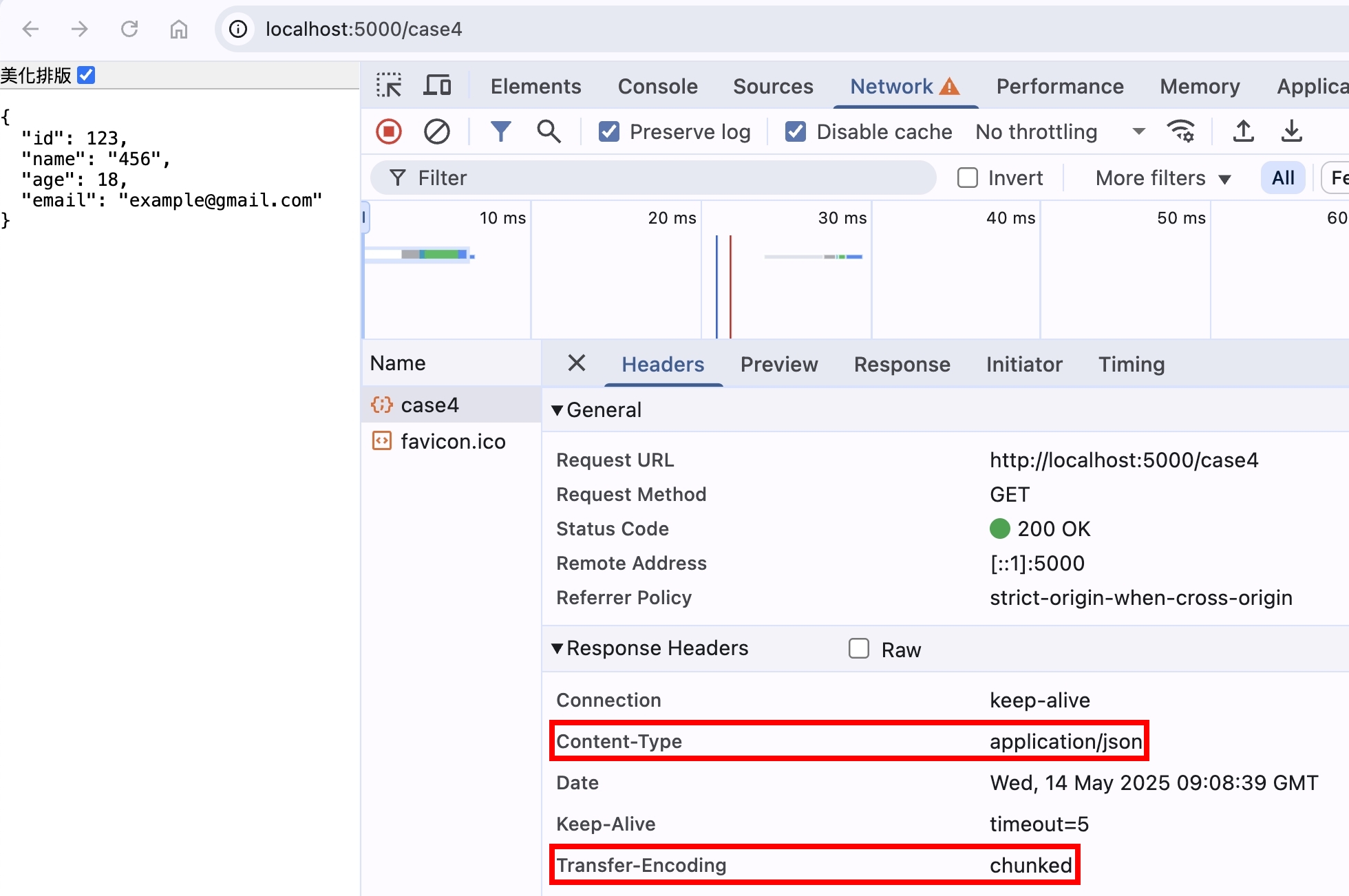Viewport: 1349px width, 896px height.
Task: Click the Name column header
Action: coord(452,363)
